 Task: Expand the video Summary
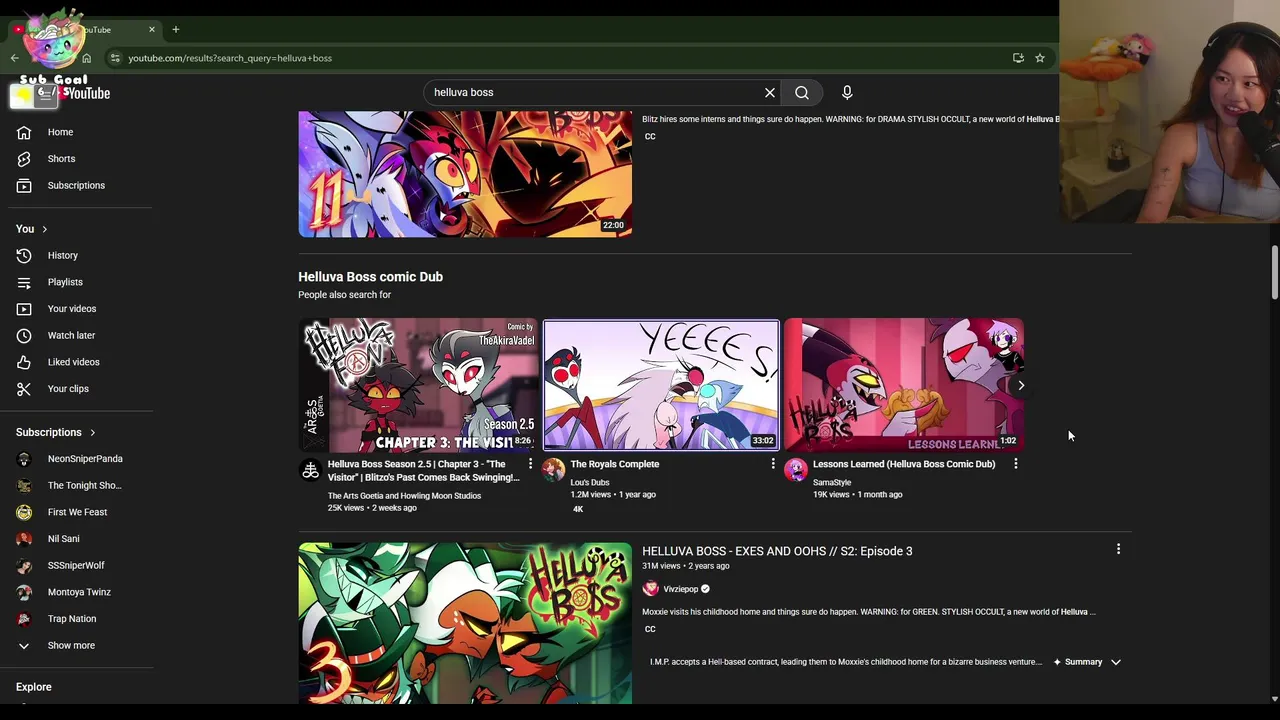pos(1087,662)
